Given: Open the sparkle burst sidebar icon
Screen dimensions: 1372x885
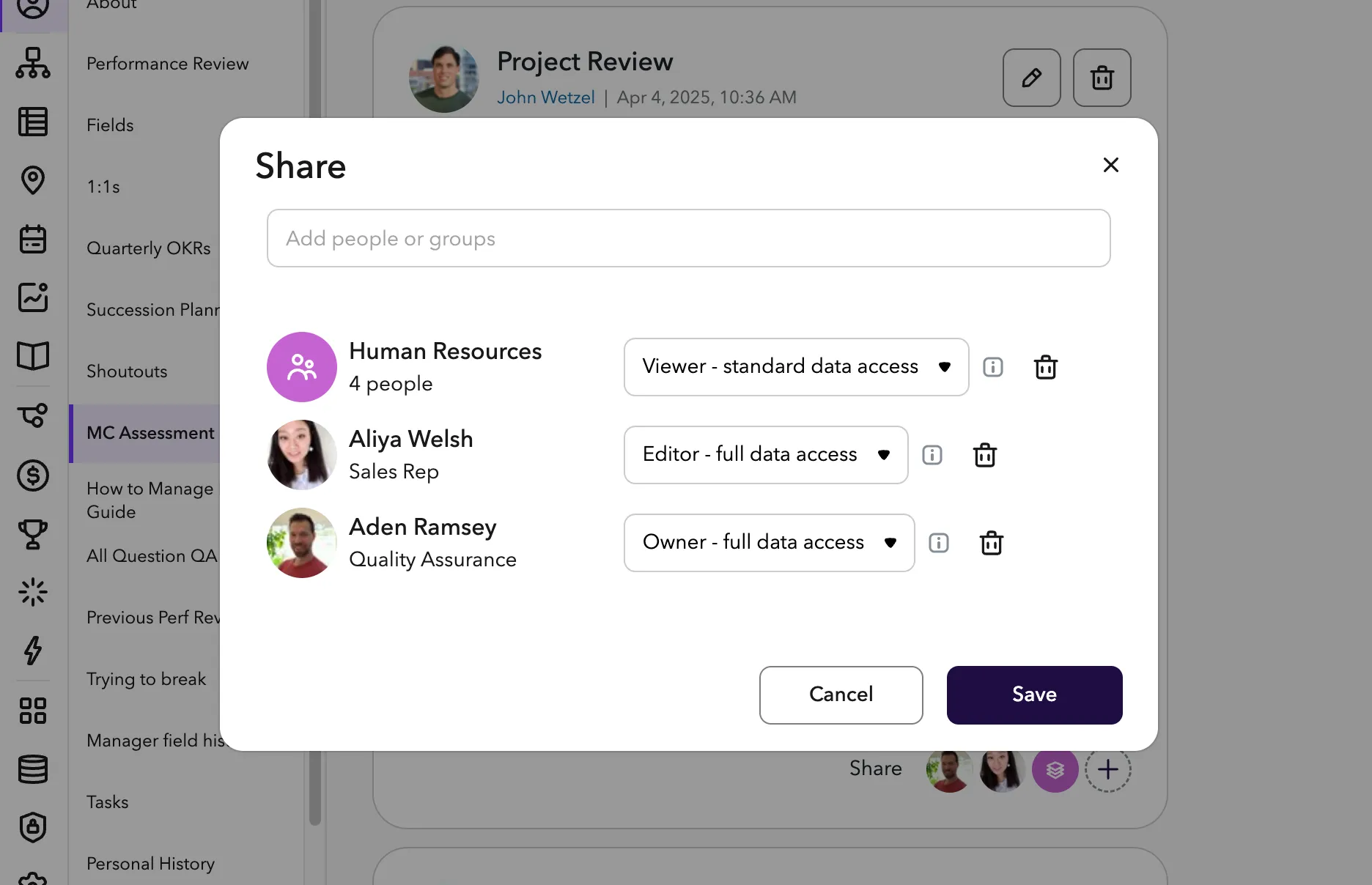Looking at the screenshot, I should (x=33, y=592).
